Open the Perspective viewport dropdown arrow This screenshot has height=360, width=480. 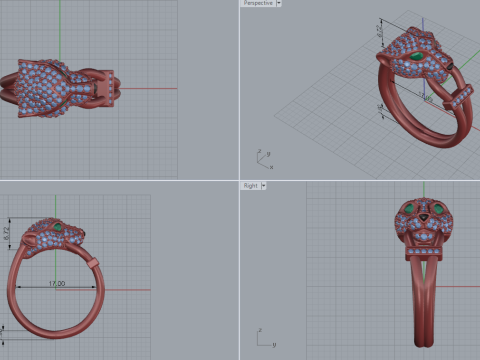point(279,3)
